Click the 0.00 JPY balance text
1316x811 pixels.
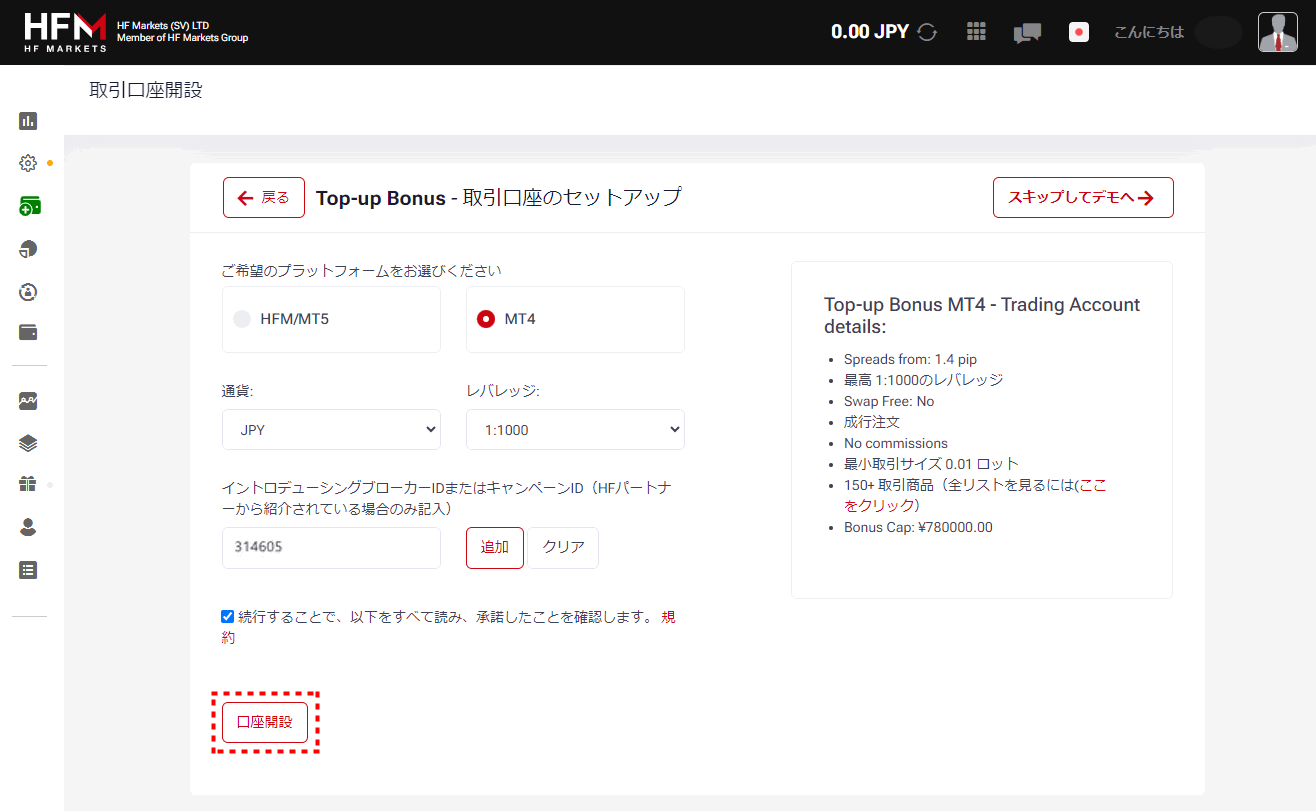[870, 32]
